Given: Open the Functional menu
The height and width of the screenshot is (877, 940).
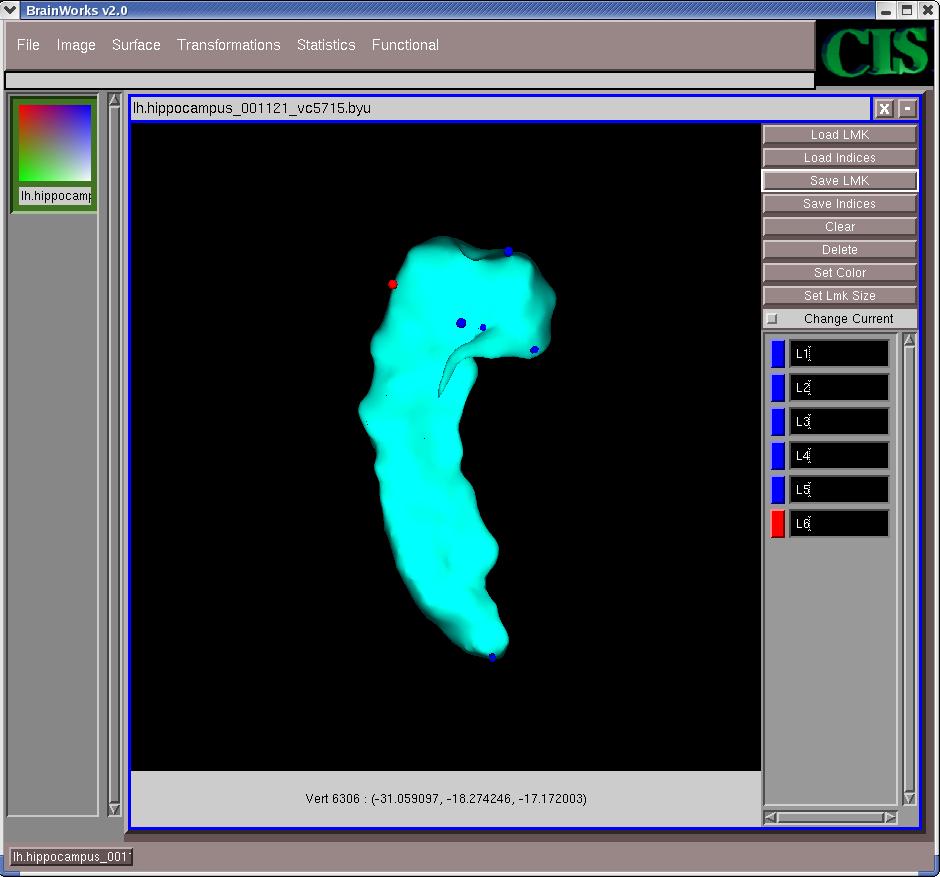Looking at the screenshot, I should 405,45.
